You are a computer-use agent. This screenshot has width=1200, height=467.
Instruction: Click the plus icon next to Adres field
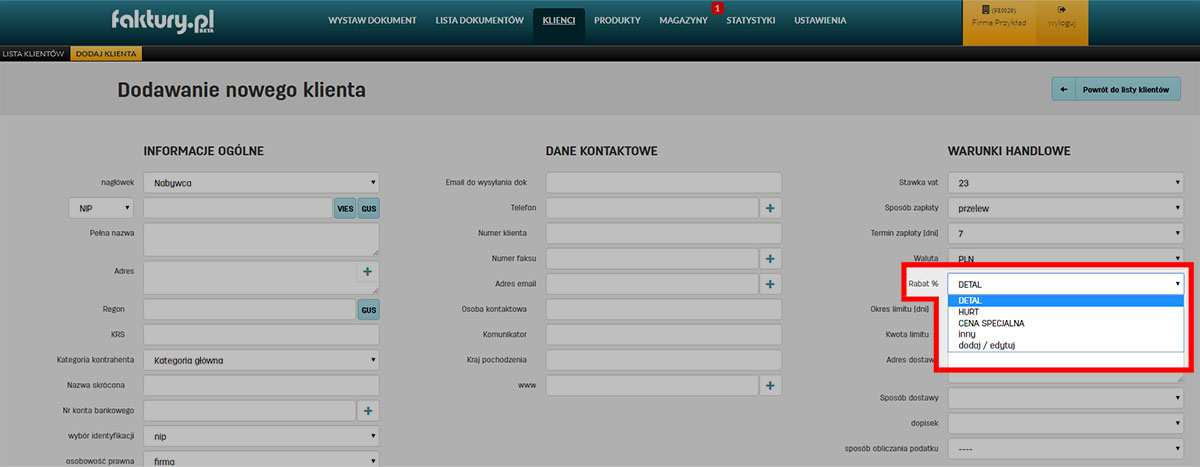pyautogui.click(x=367, y=271)
